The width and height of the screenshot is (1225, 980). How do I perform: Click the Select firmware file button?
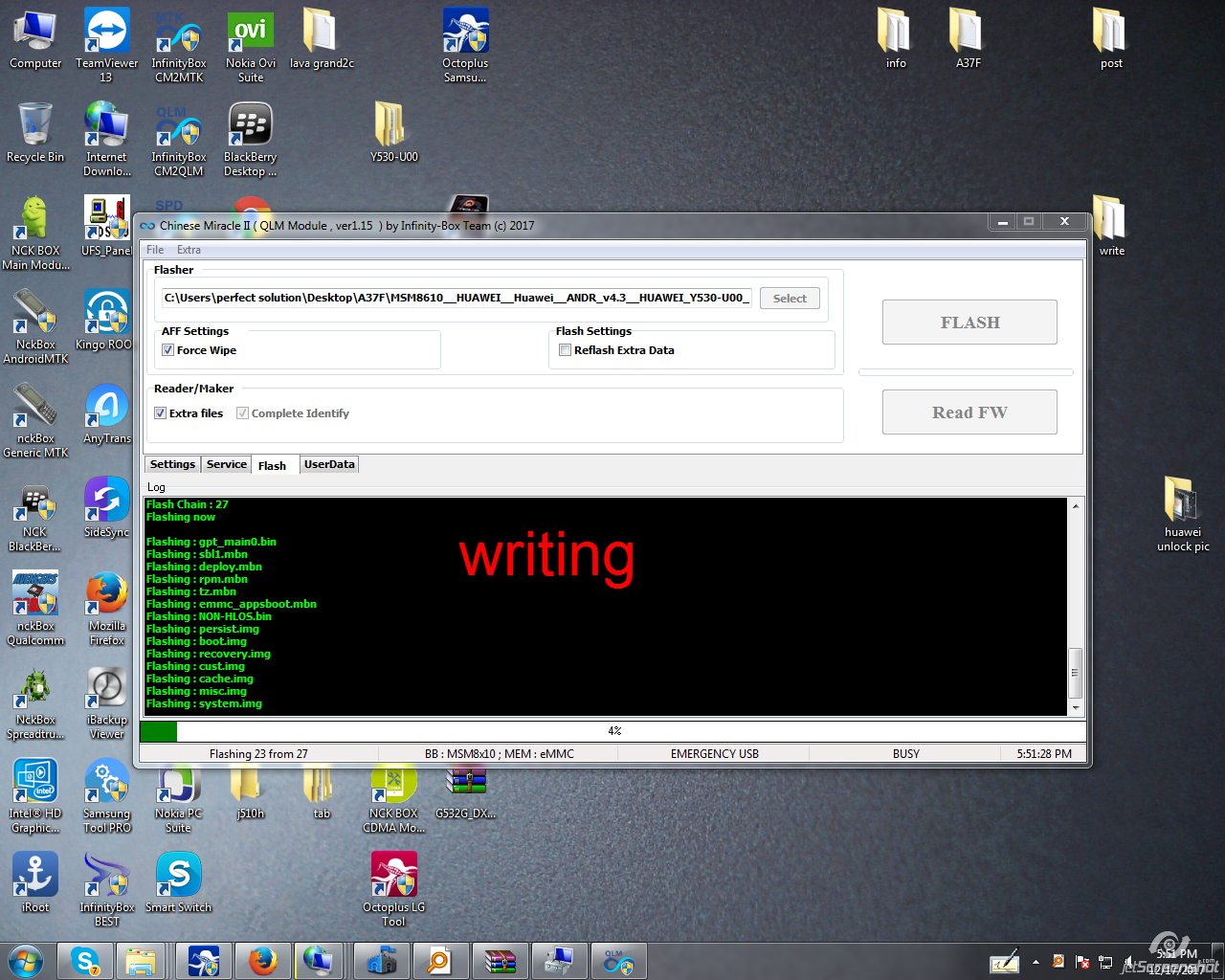[790, 299]
